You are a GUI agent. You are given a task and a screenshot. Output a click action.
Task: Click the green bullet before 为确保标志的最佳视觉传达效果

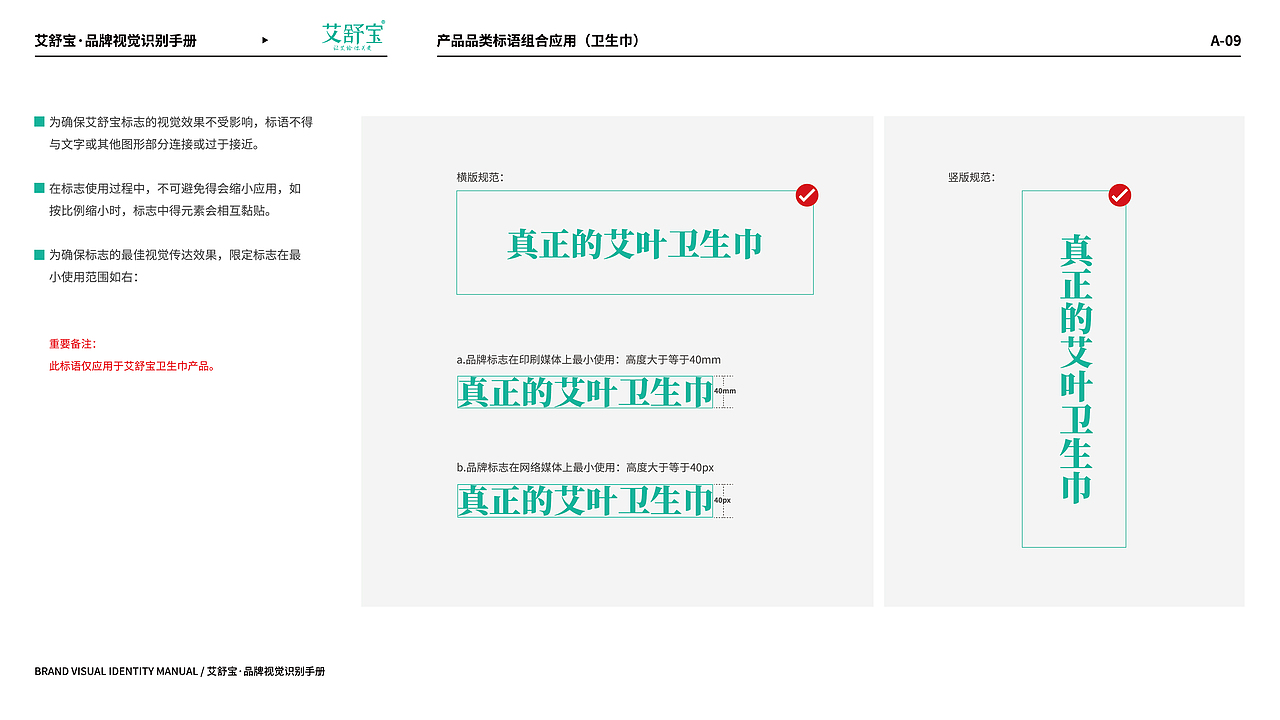tap(39, 255)
